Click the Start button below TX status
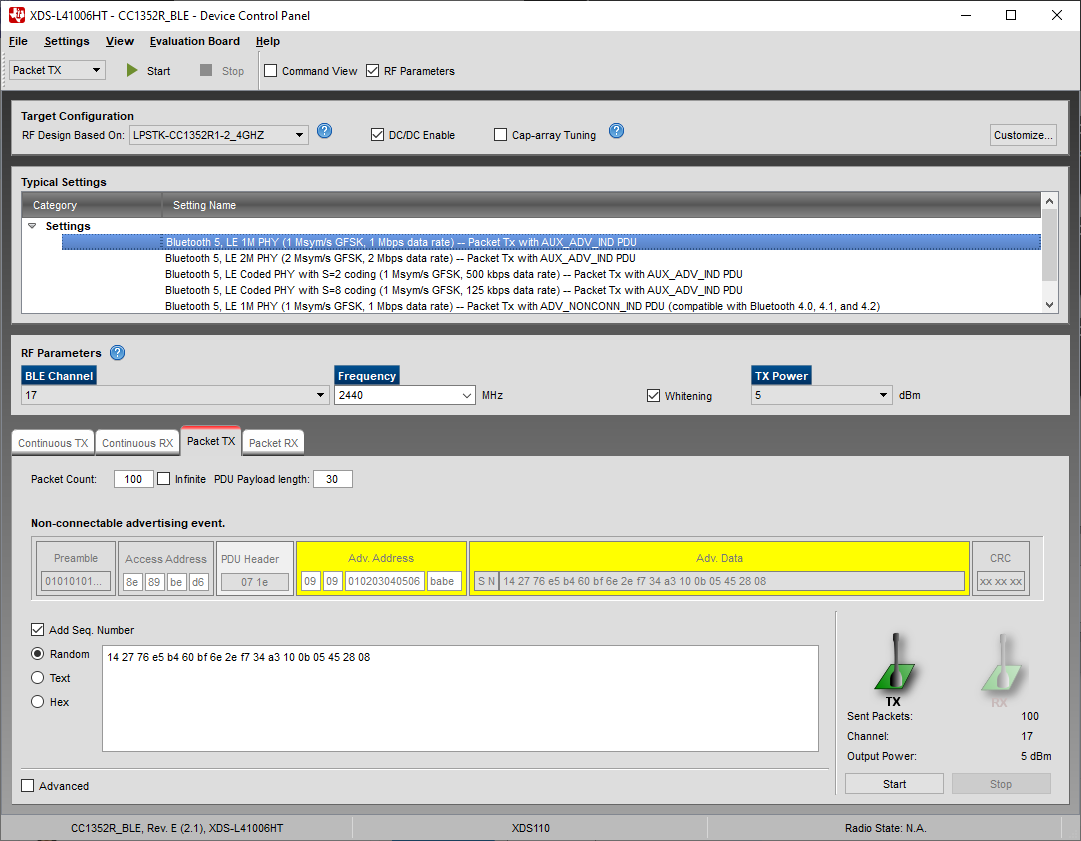 pos(894,784)
